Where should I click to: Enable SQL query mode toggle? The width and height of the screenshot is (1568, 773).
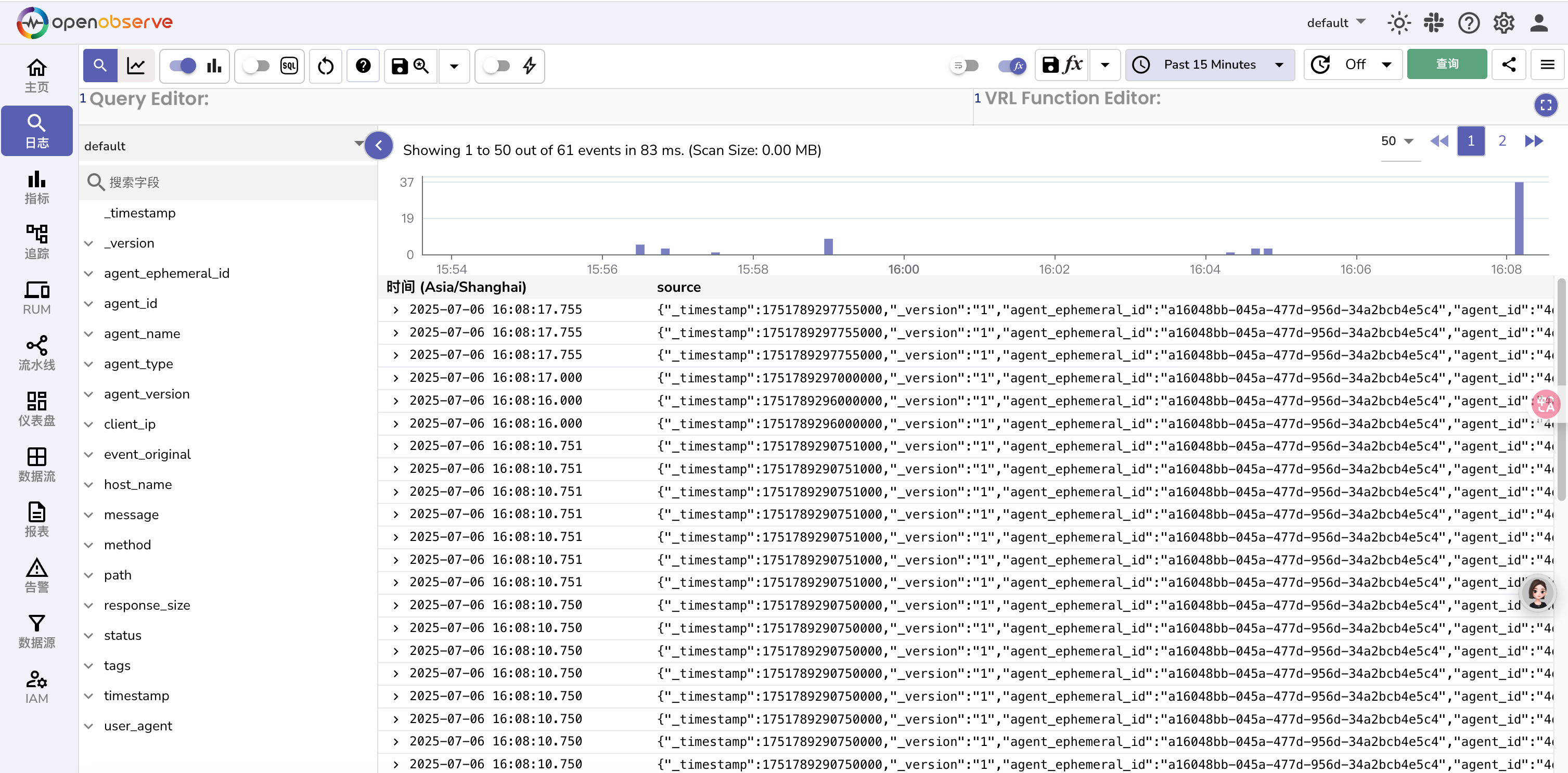(258, 66)
